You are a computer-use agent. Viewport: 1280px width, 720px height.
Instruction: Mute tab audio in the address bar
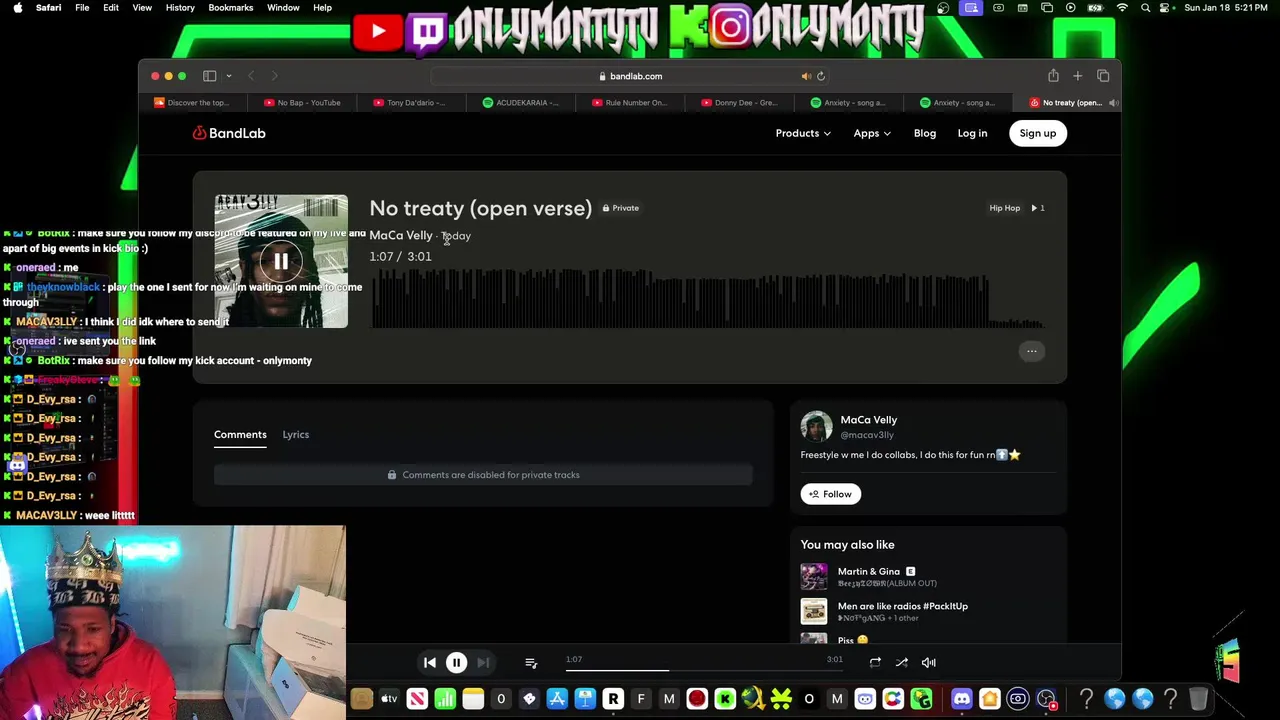(806, 76)
